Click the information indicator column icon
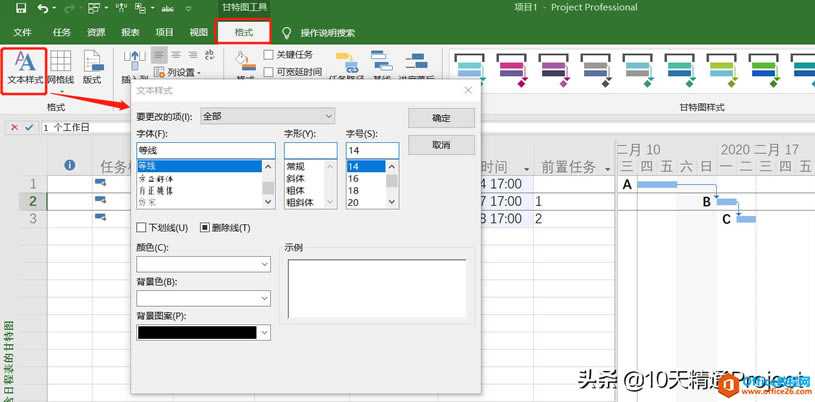This screenshot has width=815, height=402. [x=70, y=165]
